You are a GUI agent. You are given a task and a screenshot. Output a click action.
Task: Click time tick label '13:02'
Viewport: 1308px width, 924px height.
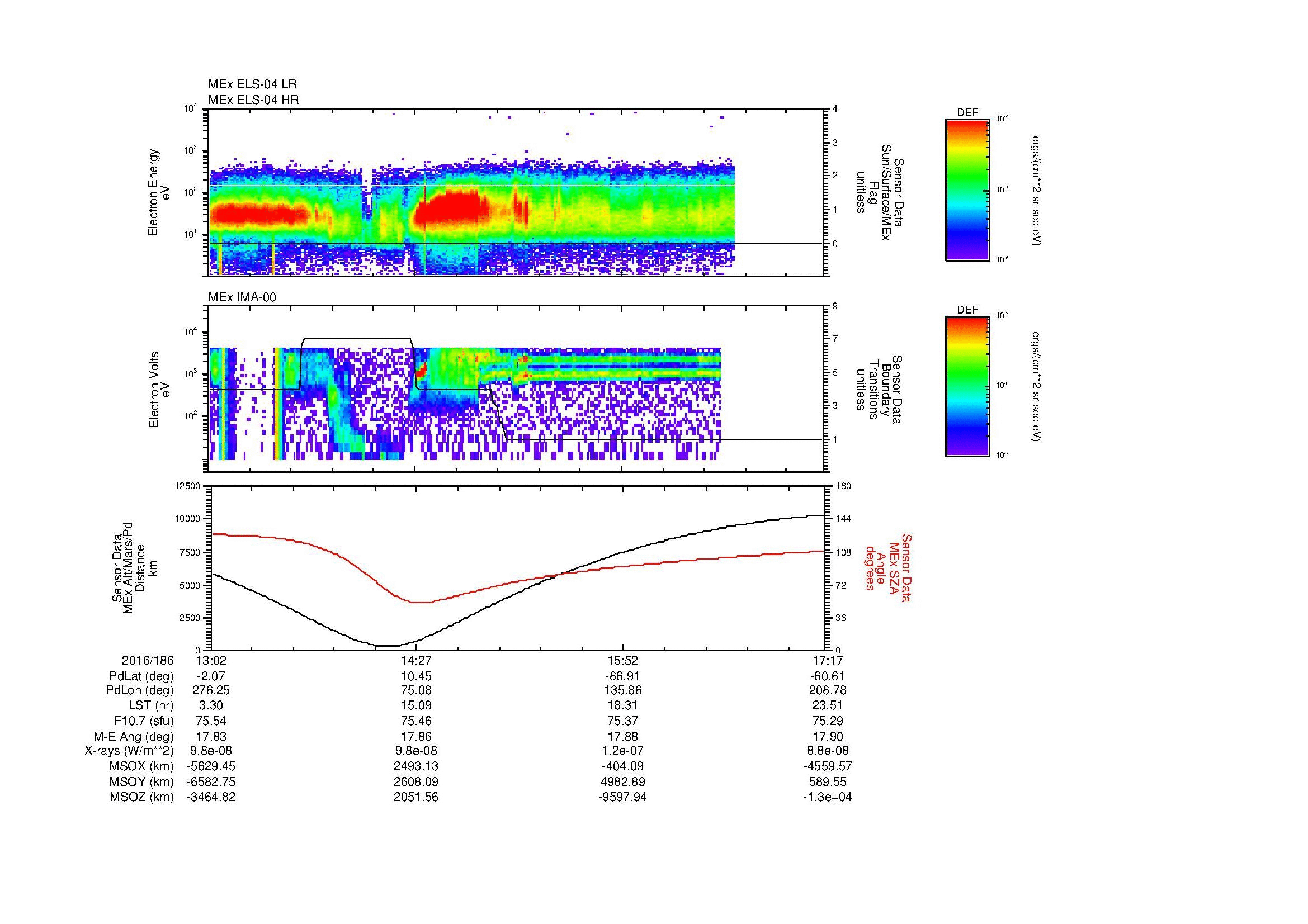point(211,660)
